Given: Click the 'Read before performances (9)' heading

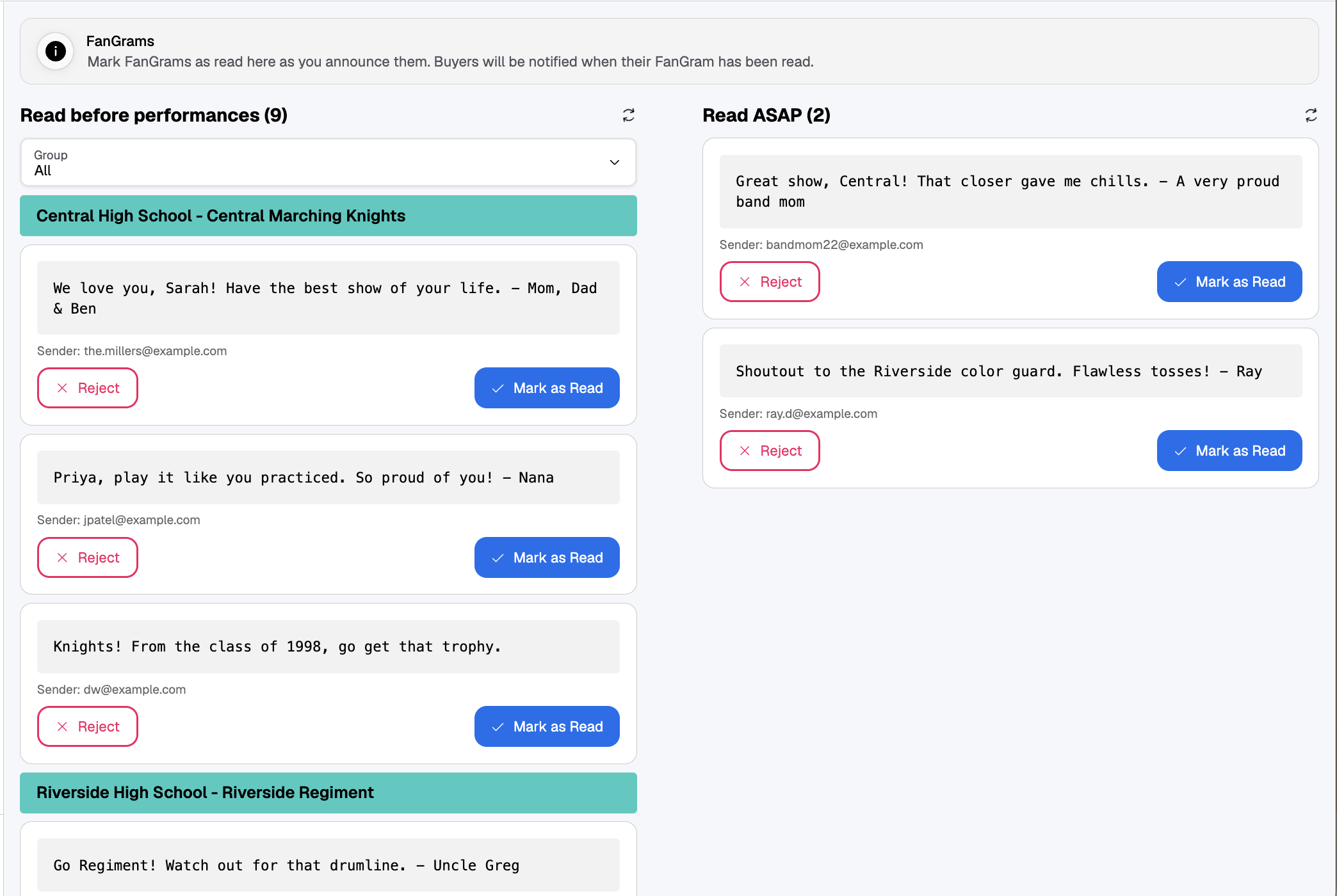Looking at the screenshot, I should click(x=154, y=115).
